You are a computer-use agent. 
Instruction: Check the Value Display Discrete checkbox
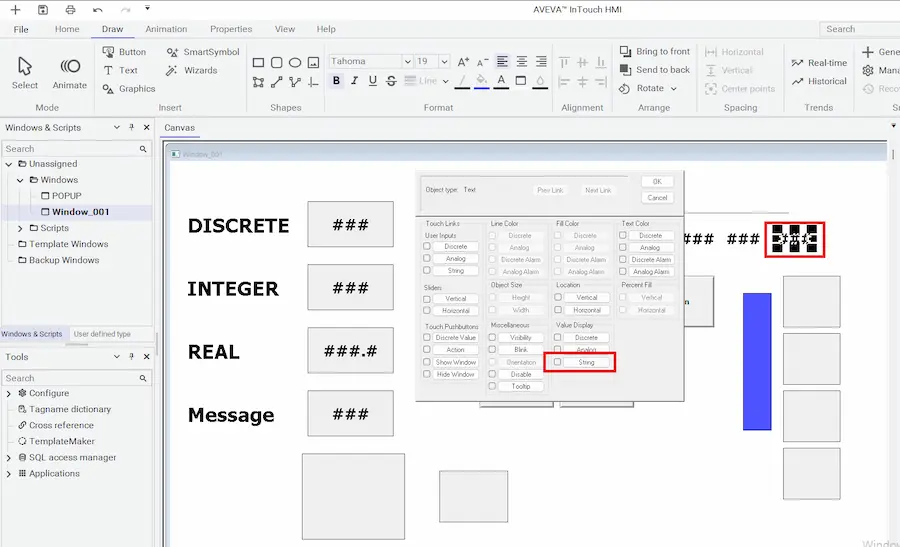(x=557, y=337)
